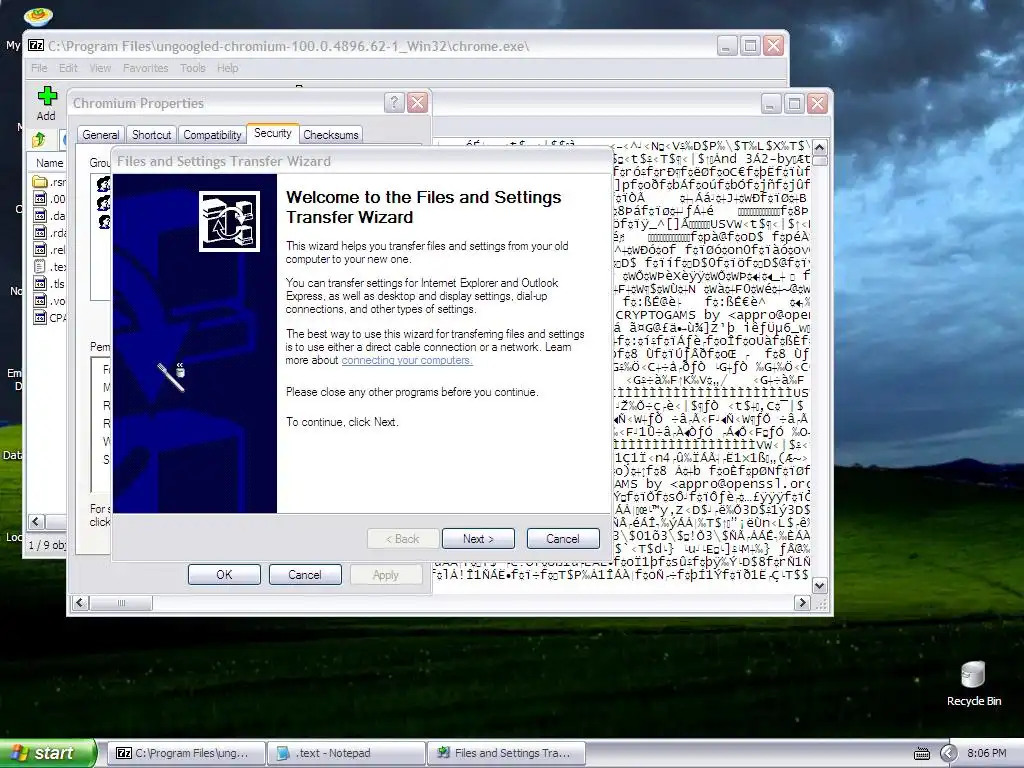1024x768 pixels.
Task: Click Cancel in Chromium Properties dialog
Action: (305, 575)
